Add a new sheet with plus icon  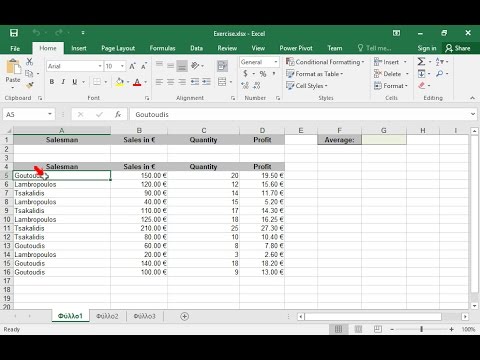tap(184, 316)
